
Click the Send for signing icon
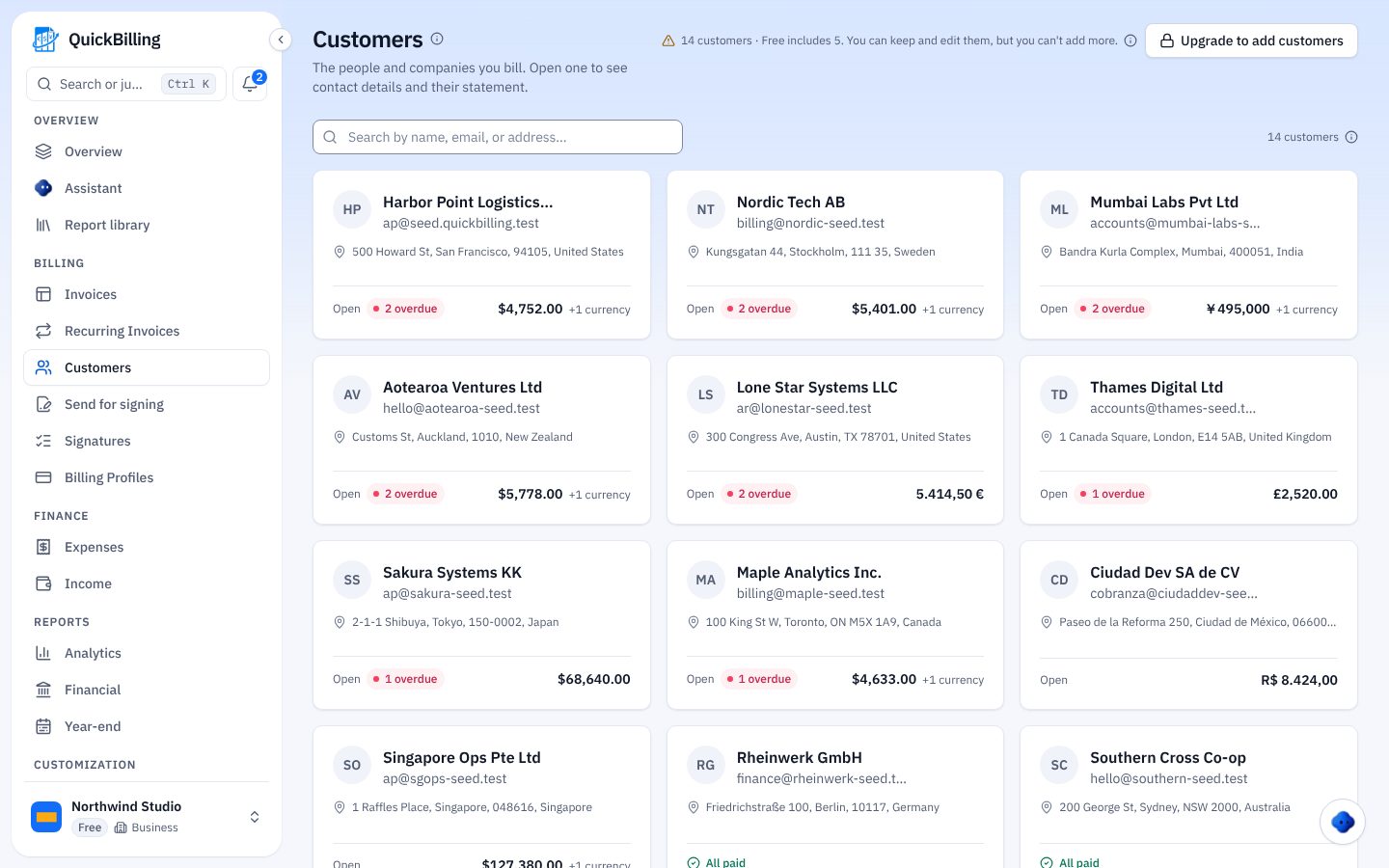click(x=43, y=404)
